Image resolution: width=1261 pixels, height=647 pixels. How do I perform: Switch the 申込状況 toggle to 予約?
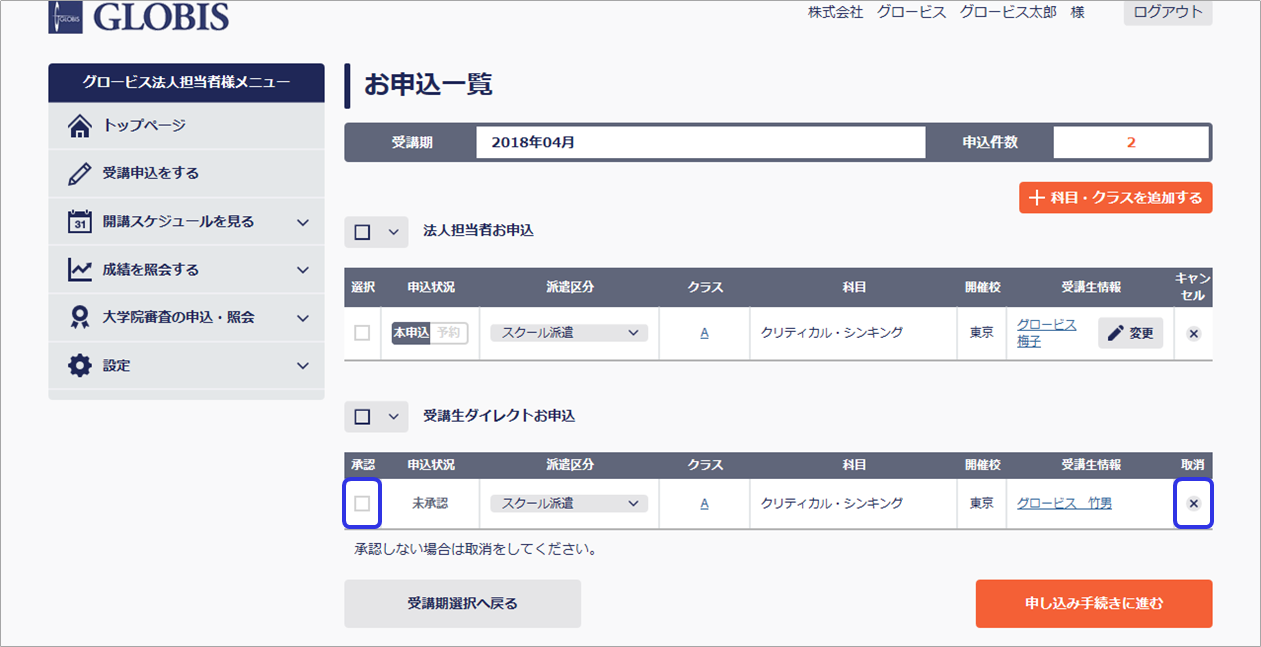449,333
